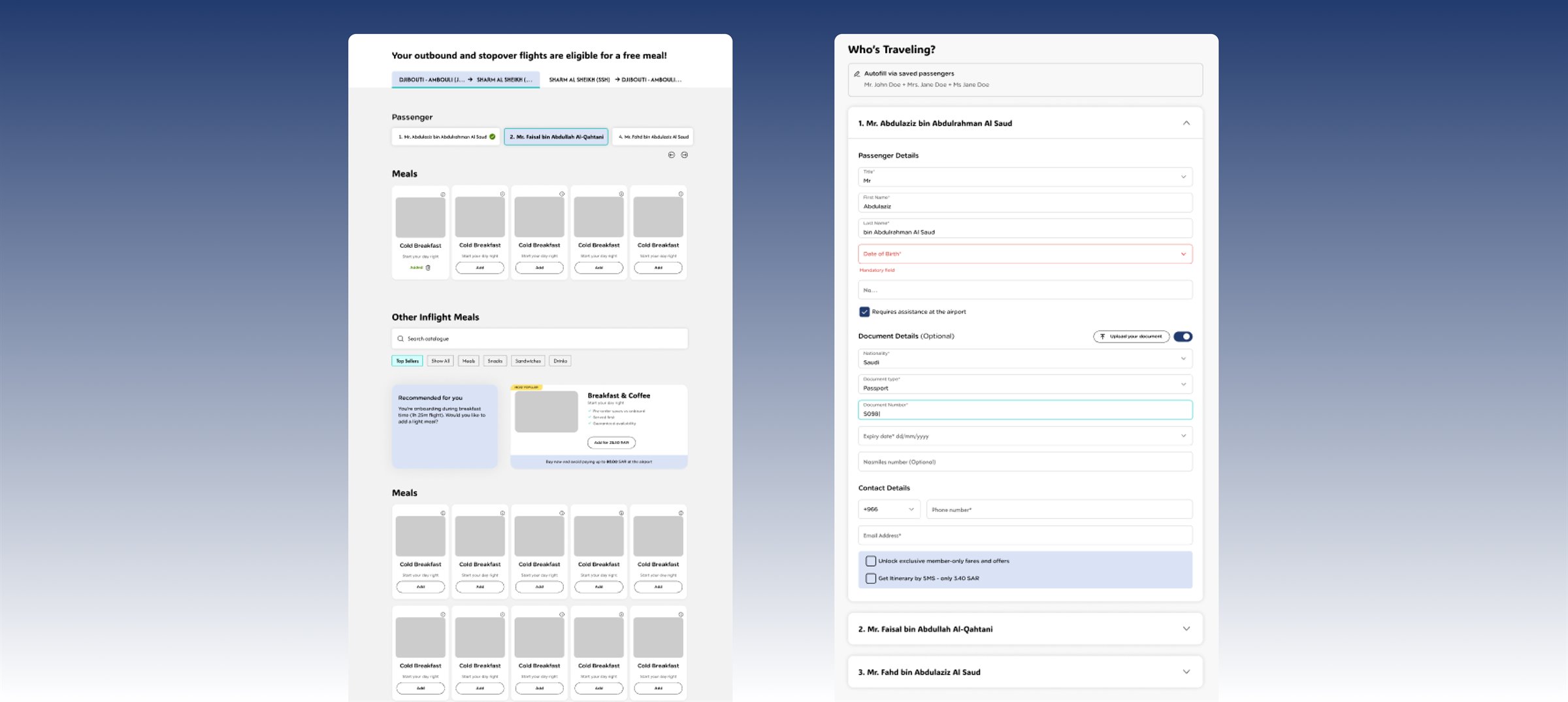Click Breakfast & Coffee meal thumbnail
Image resolution: width=1568 pixels, height=702 pixels.
[546, 412]
